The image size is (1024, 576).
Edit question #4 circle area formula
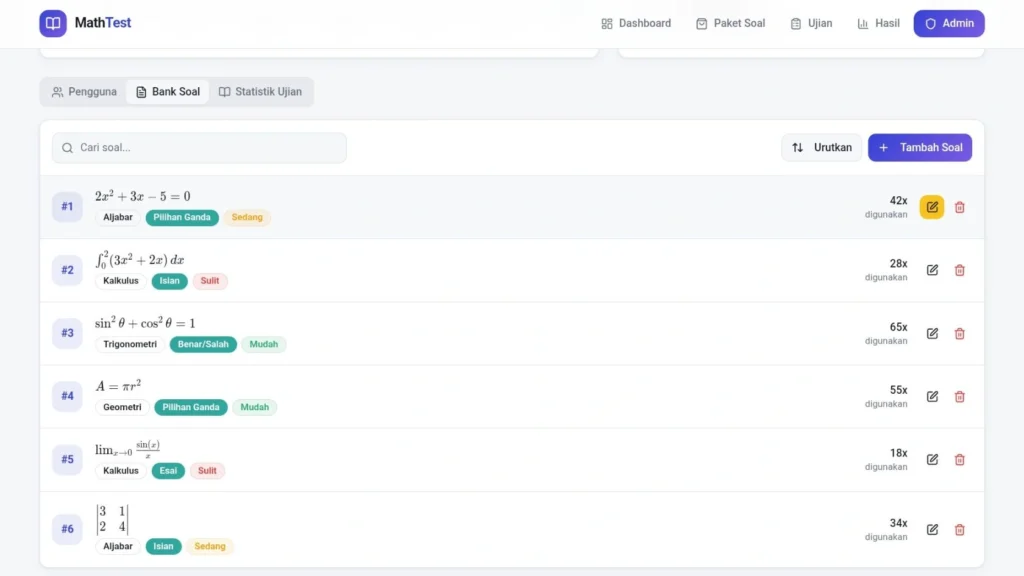pyautogui.click(x=932, y=396)
